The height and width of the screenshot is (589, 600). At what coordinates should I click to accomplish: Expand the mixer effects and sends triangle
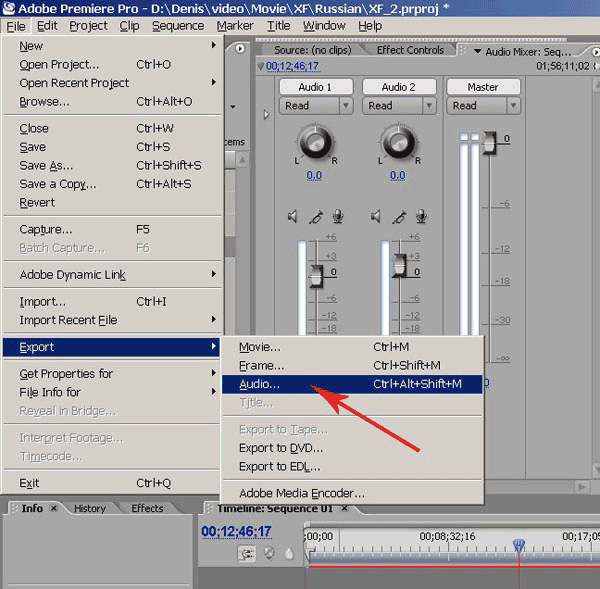point(266,114)
